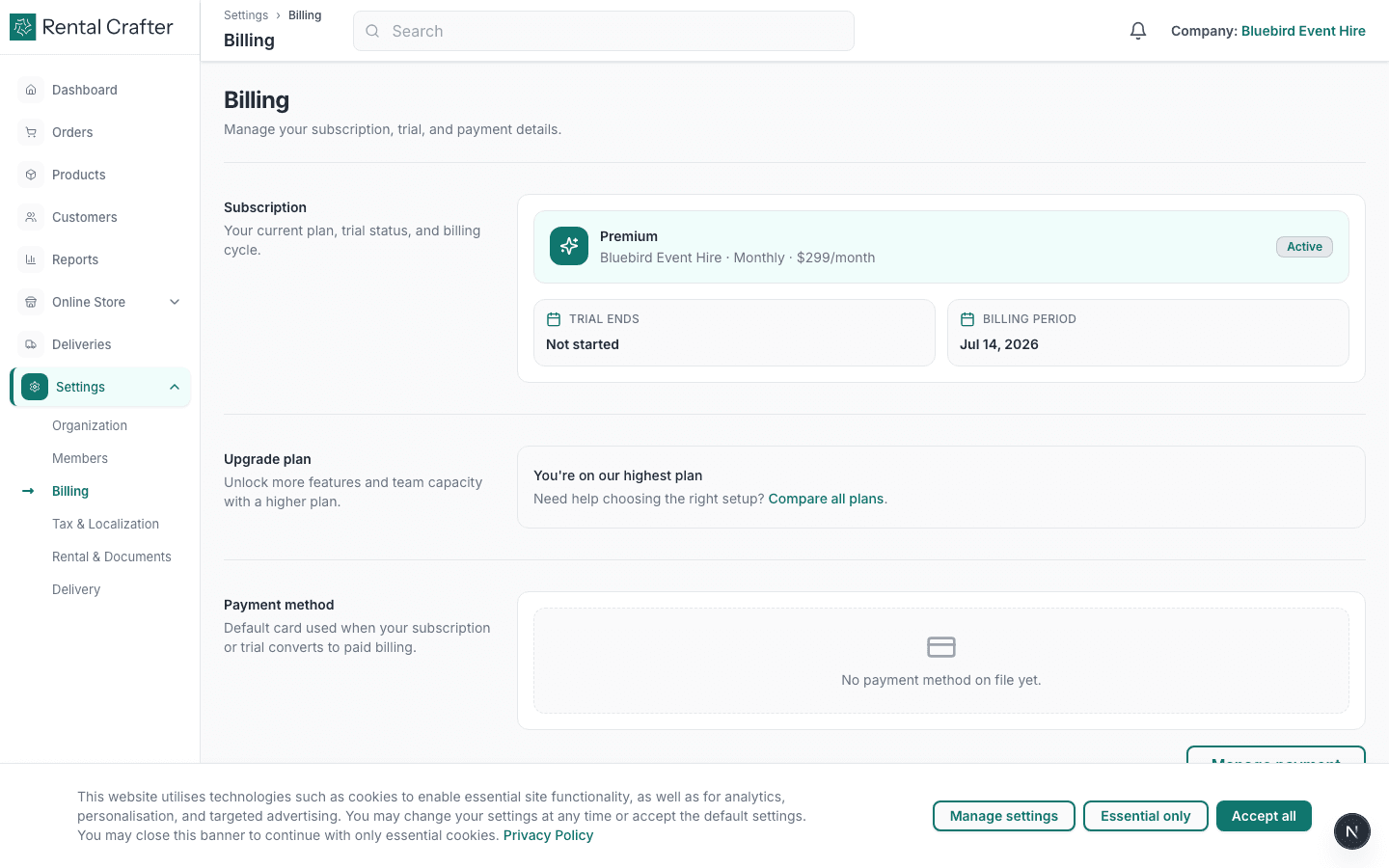Viewport: 1389px width, 868px height.
Task: Click the search magnifier icon
Action: (372, 31)
